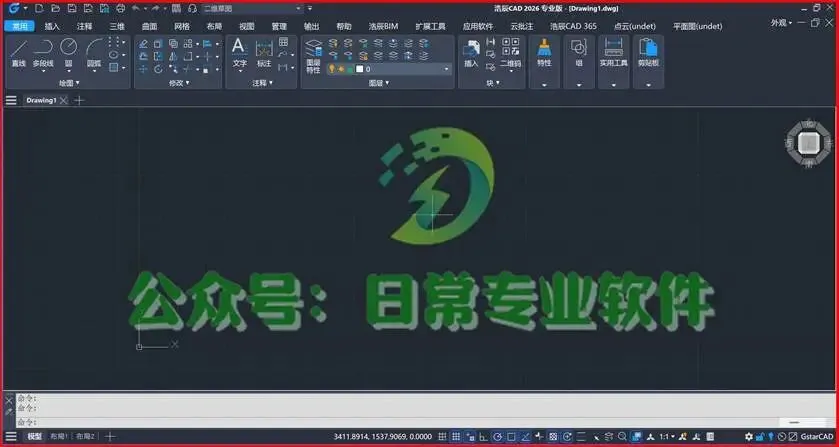Open the 3D (三维) ribbon tab
This screenshot has width=839, height=447.
click(x=117, y=26)
